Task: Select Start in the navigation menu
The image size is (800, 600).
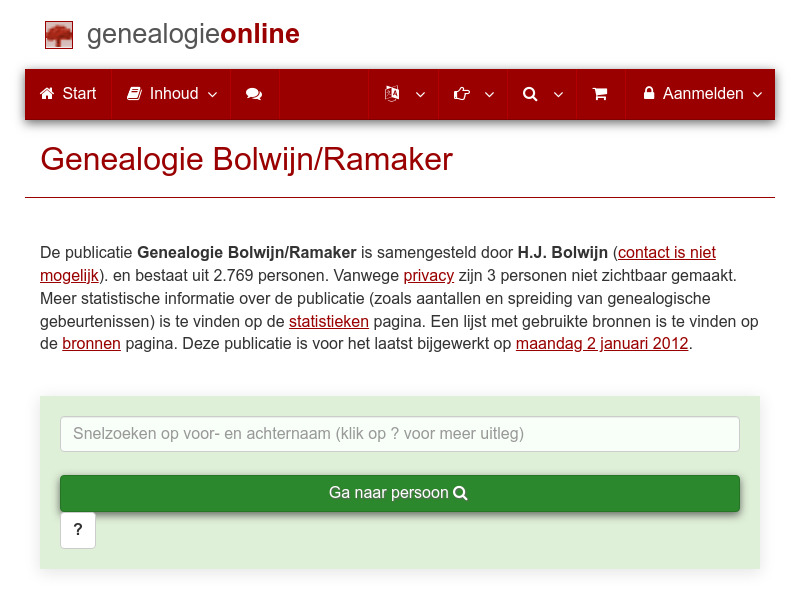Action: [67, 94]
